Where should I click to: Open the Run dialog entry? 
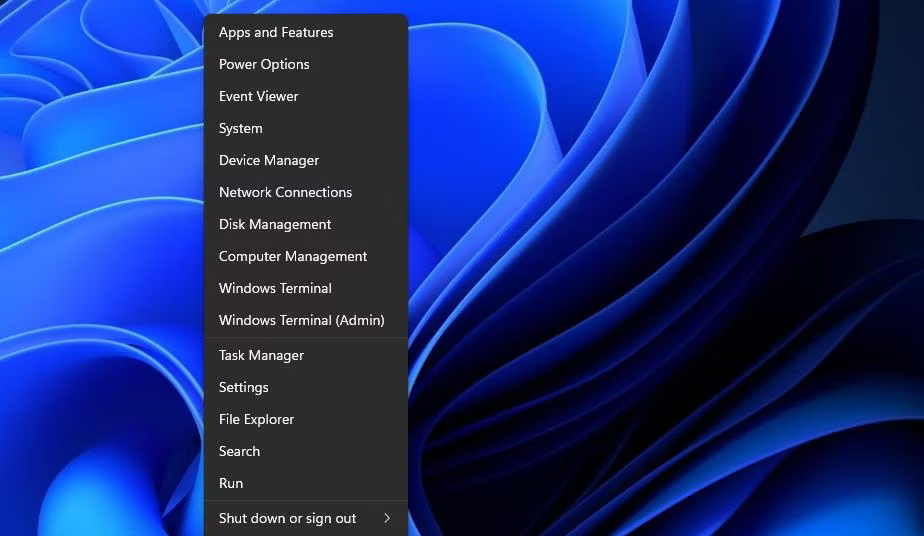306,483
